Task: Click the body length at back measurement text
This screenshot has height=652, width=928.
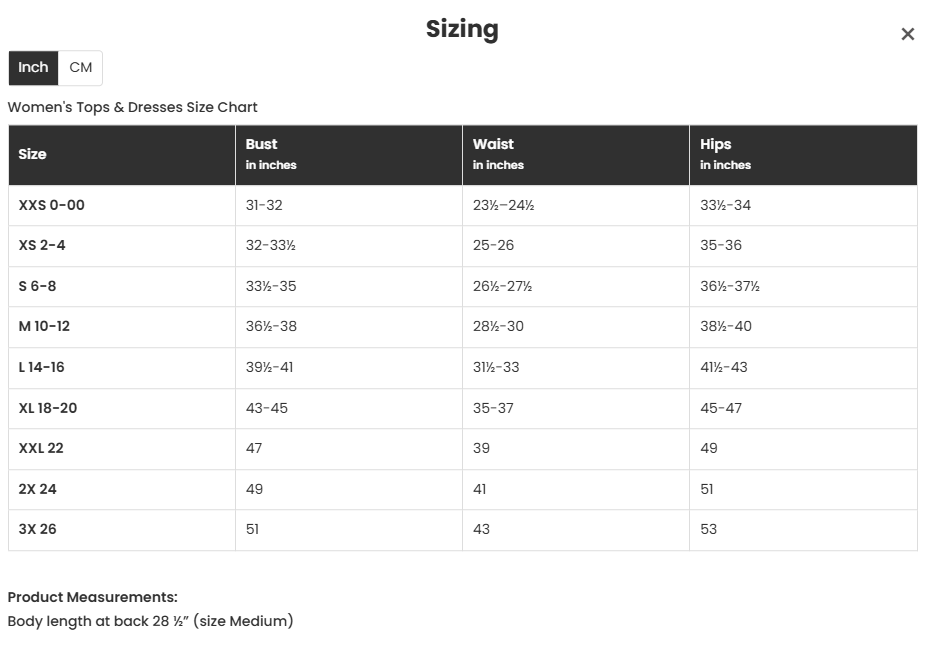Action: coord(150,621)
